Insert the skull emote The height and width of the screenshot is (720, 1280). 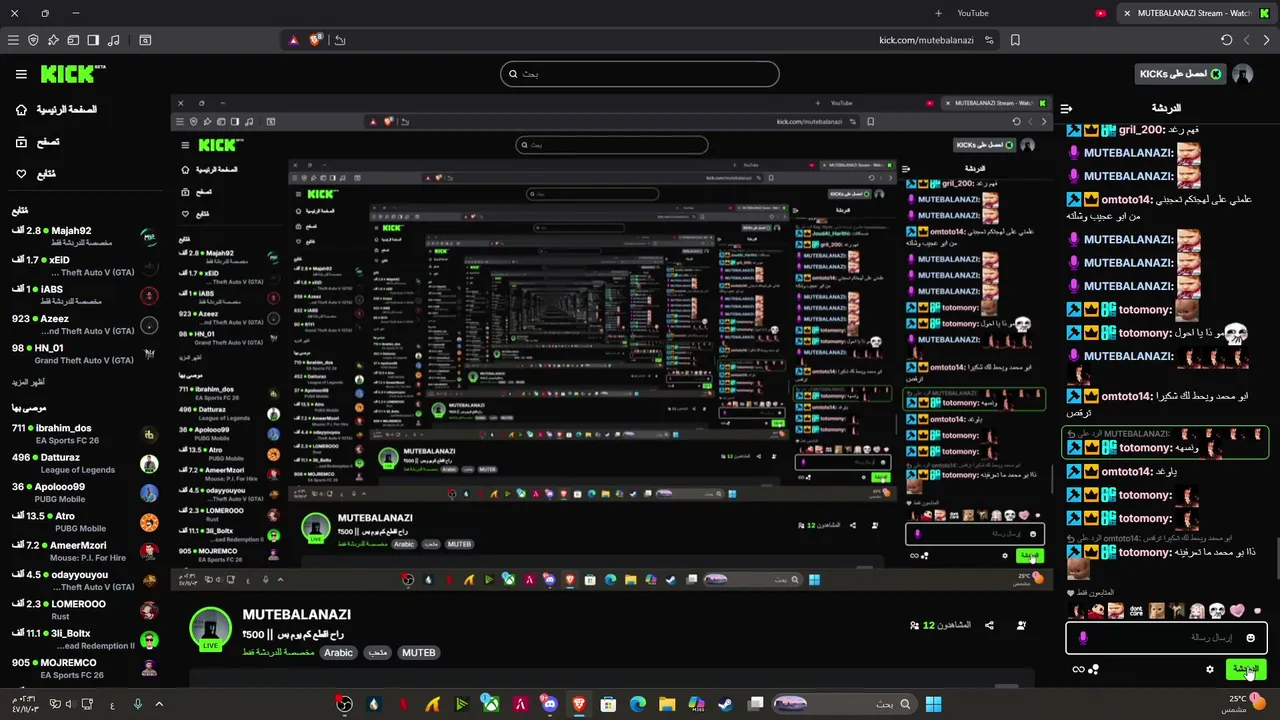pos(1216,610)
